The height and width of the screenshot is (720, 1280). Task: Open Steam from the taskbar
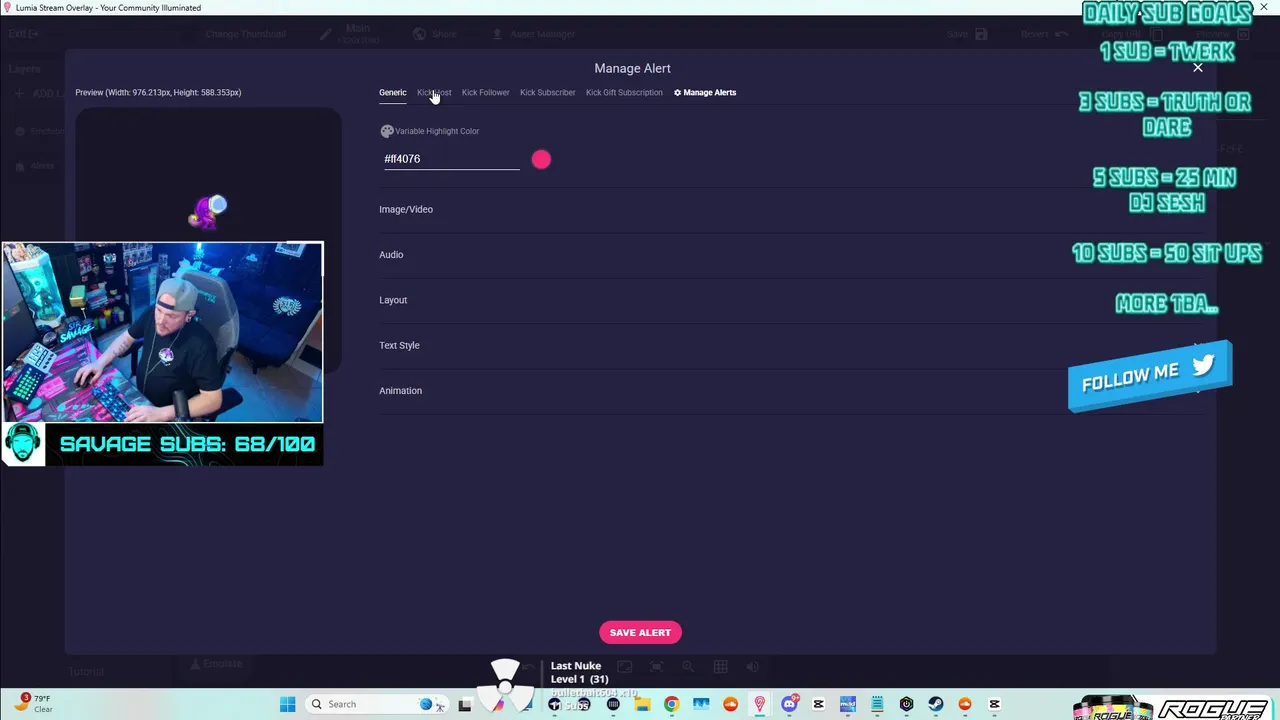[935, 704]
